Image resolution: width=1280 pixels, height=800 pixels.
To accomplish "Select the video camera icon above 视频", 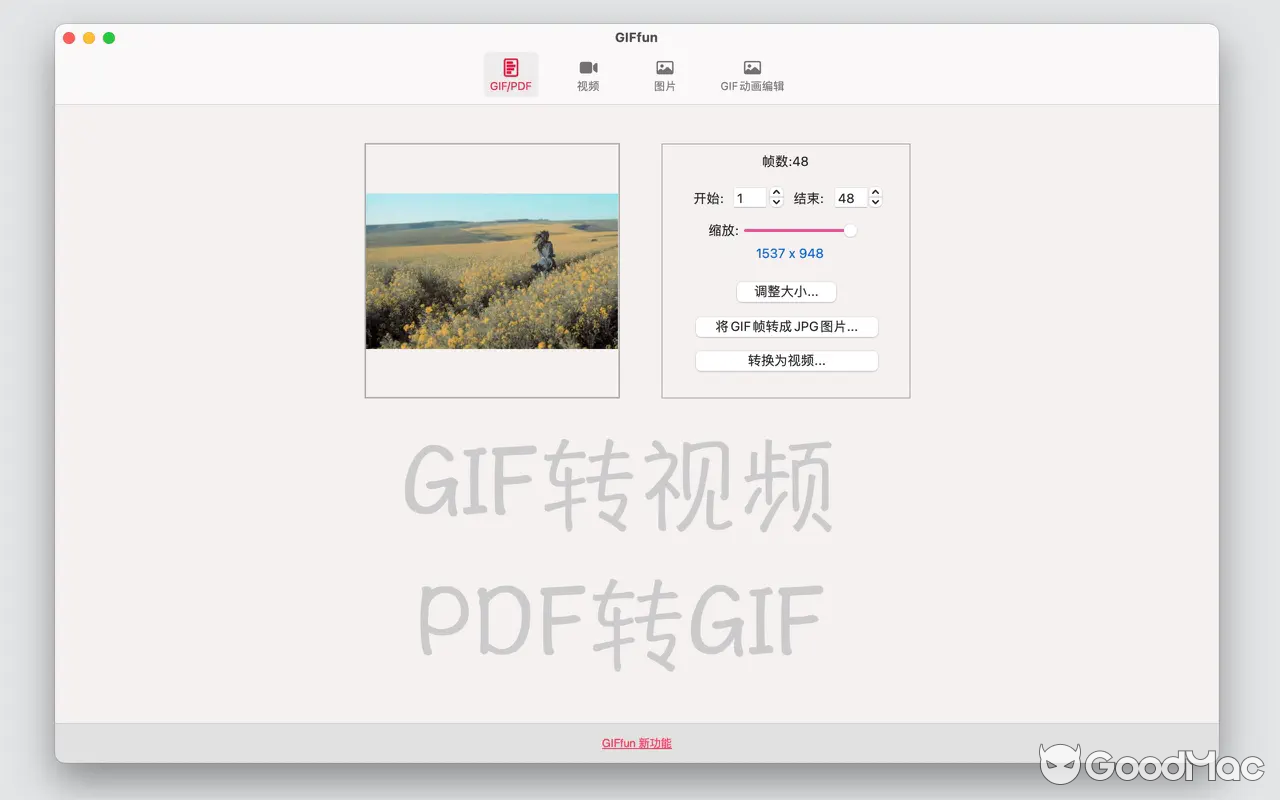I will 588,66.
